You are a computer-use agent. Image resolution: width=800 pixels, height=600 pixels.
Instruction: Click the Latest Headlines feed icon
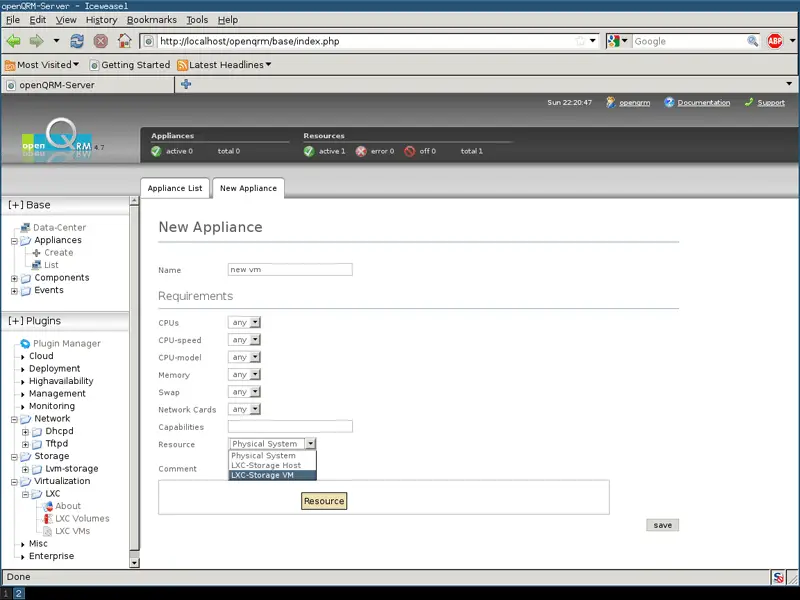pos(182,65)
